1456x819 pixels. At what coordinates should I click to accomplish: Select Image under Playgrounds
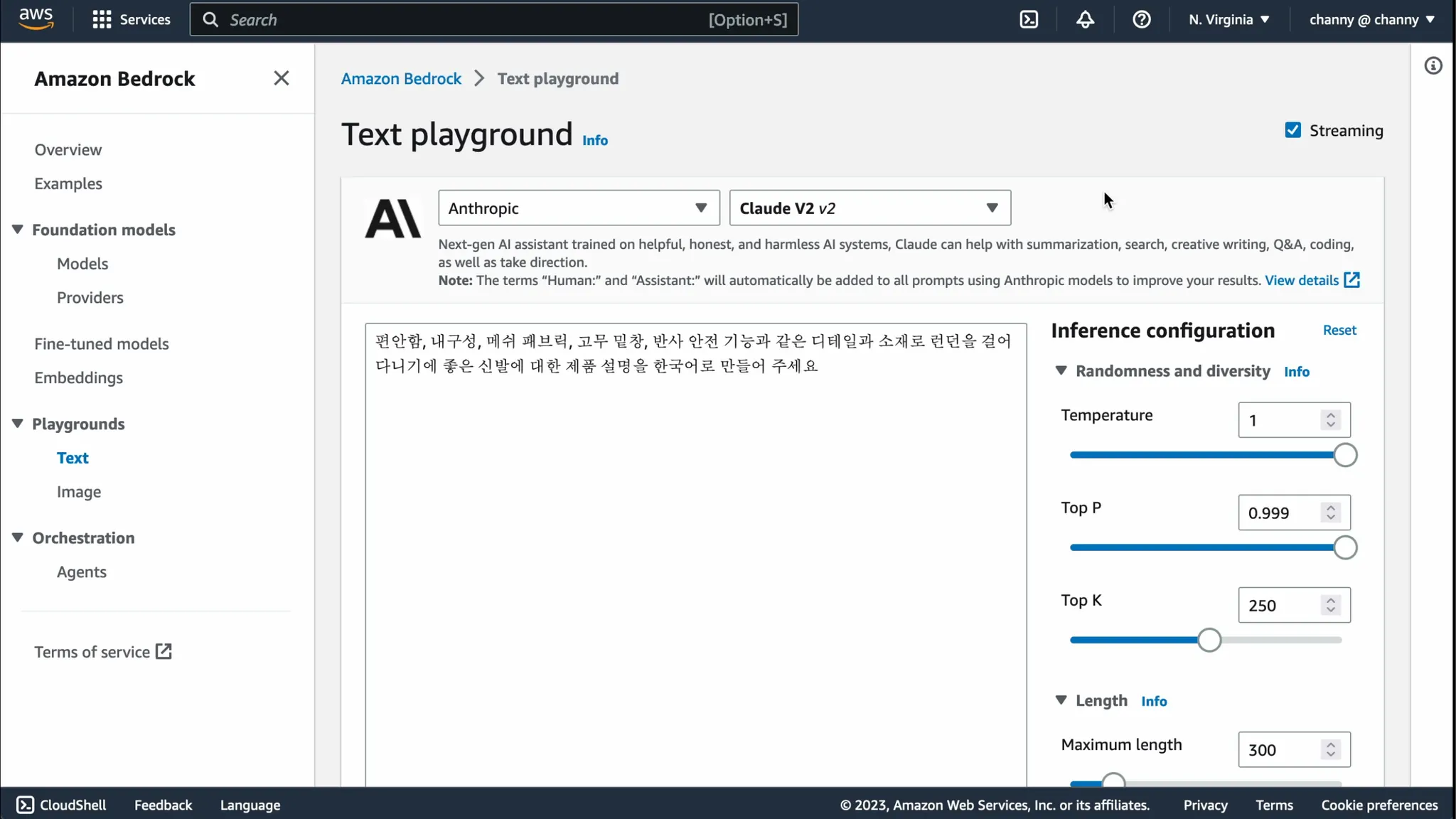tap(79, 492)
